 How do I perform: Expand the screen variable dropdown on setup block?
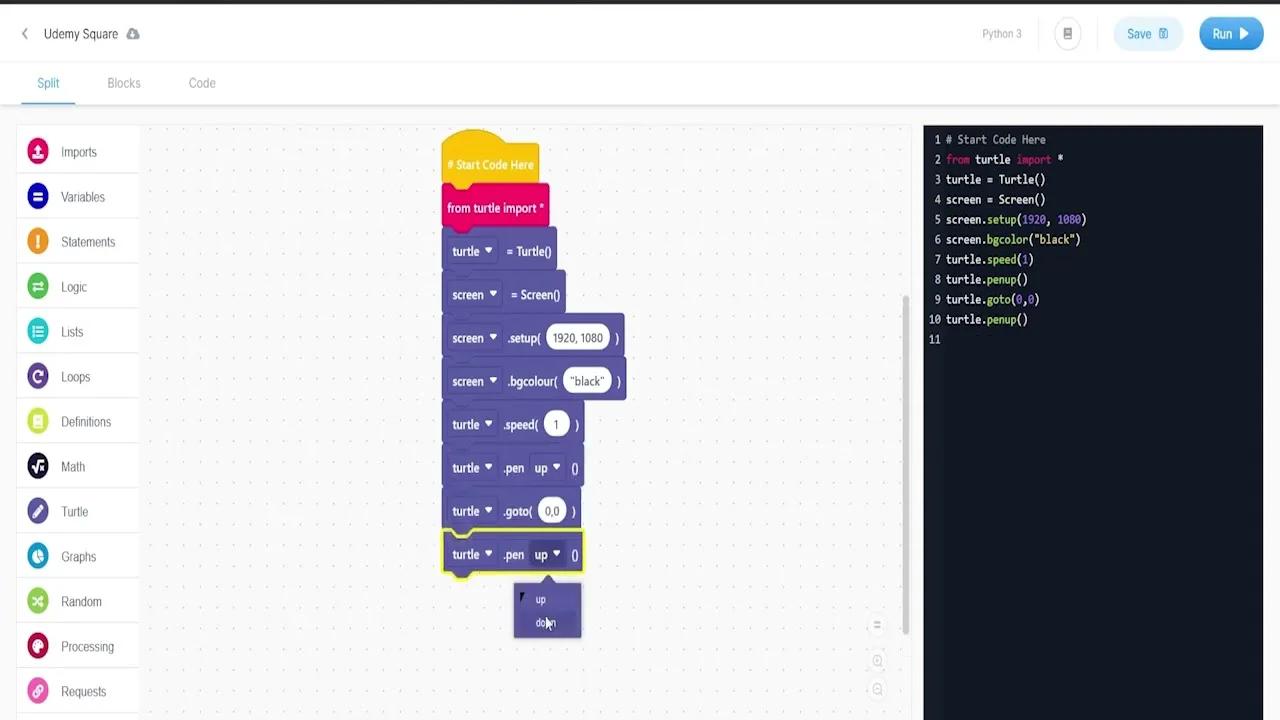pos(492,338)
